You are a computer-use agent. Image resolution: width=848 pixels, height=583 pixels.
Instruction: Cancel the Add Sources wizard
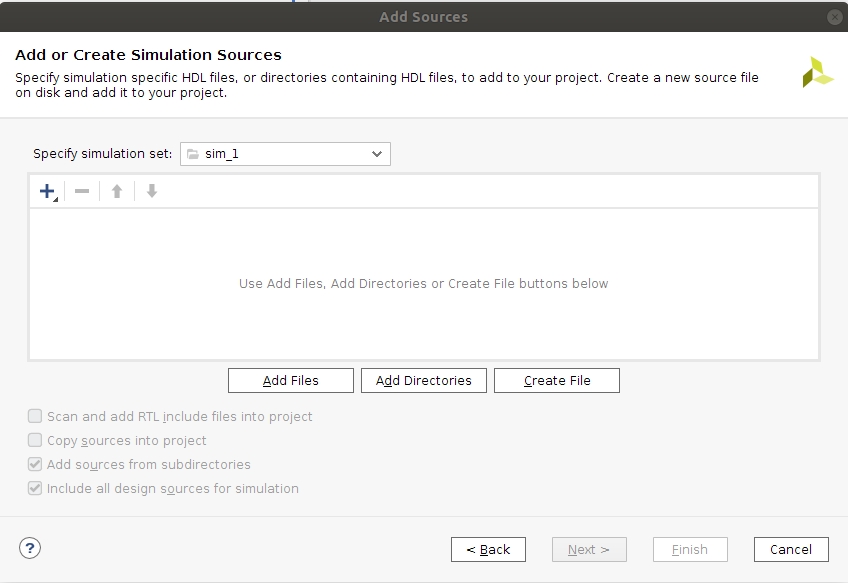790,549
